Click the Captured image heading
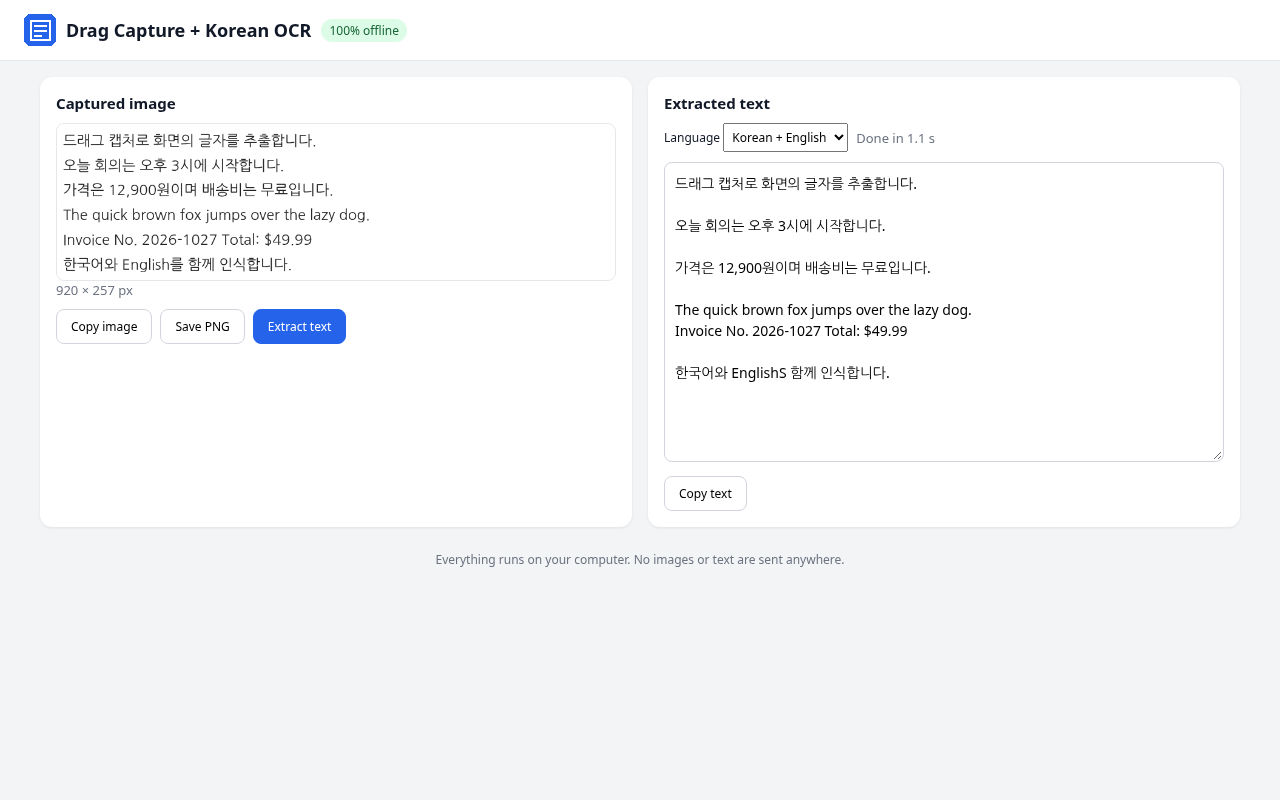The height and width of the screenshot is (800, 1280). pyautogui.click(x=116, y=104)
